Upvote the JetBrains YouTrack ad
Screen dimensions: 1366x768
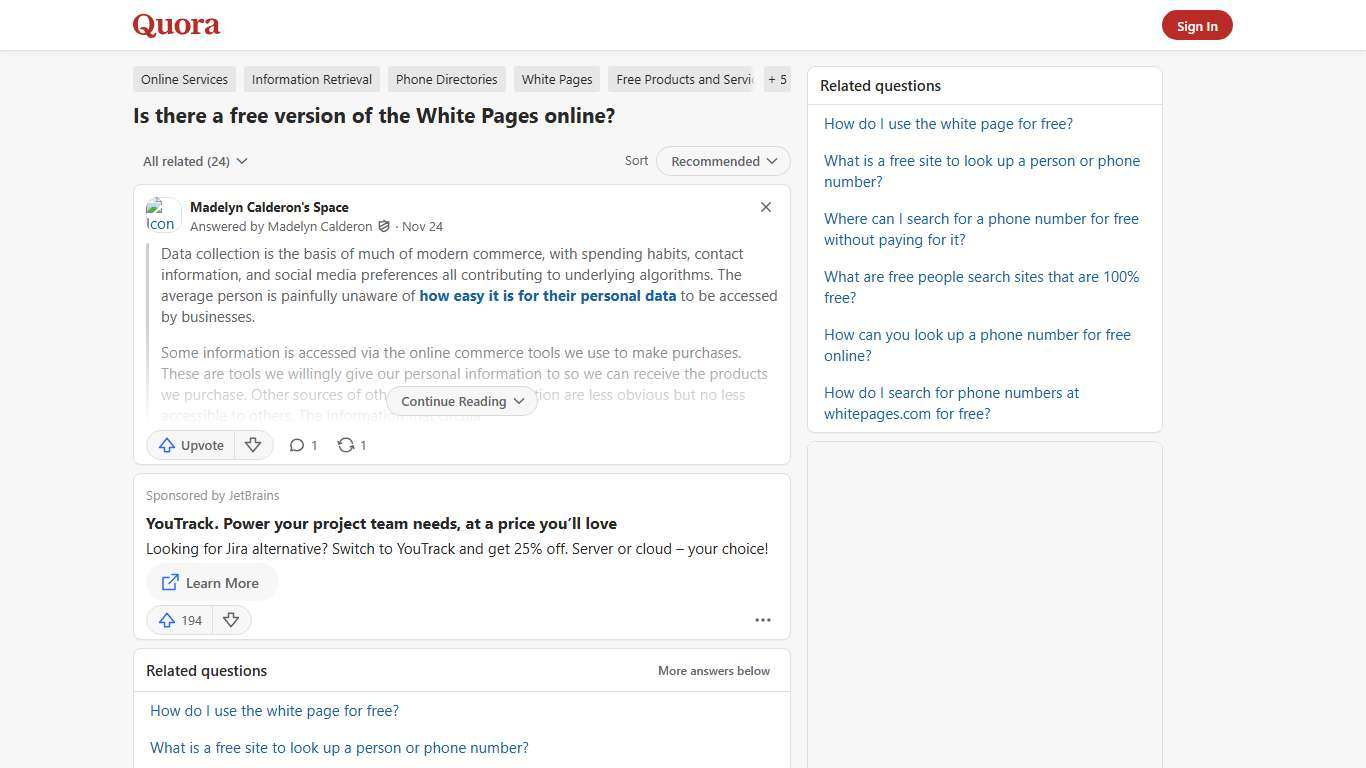click(179, 620)
